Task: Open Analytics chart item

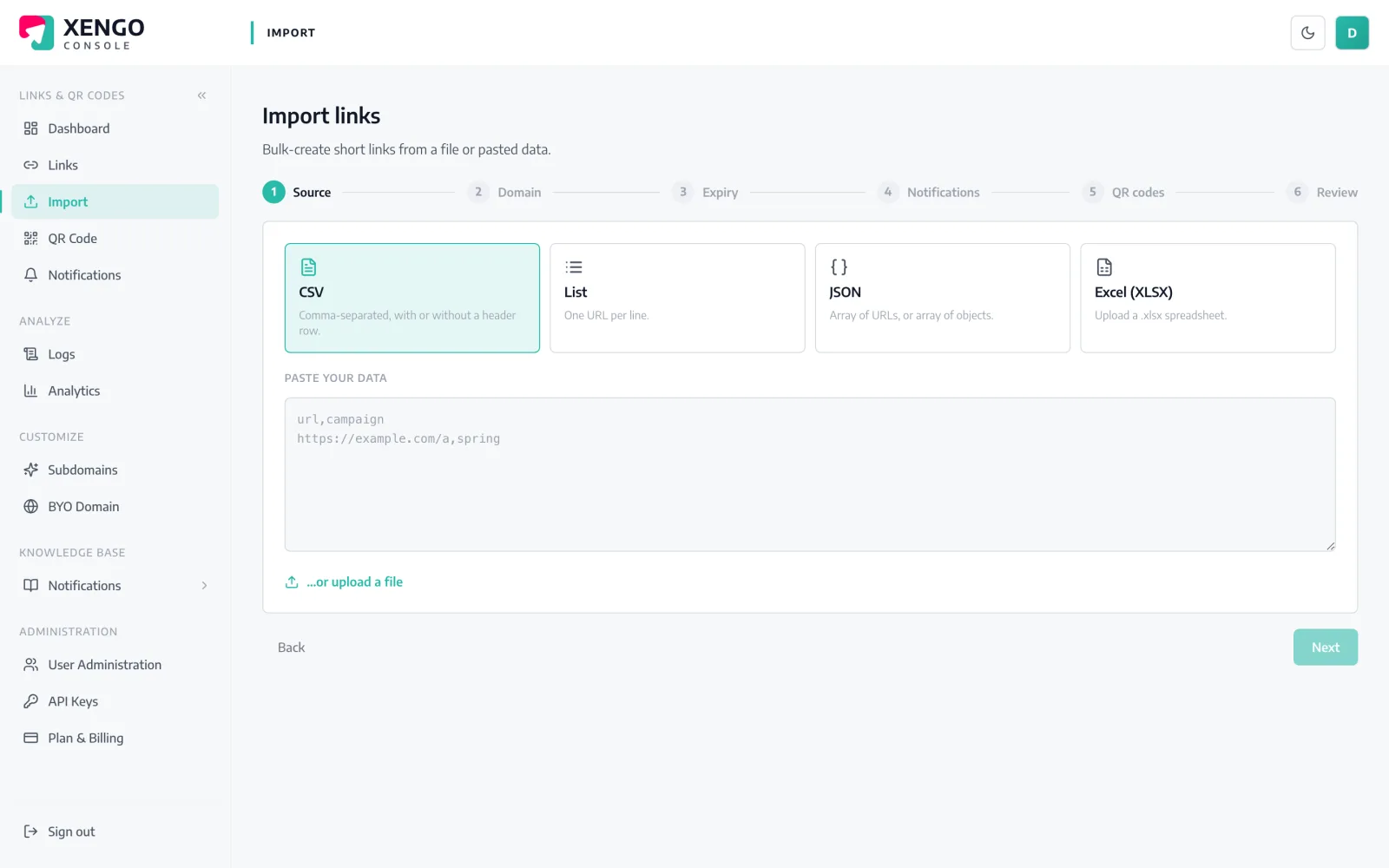Action: (x=115, y=391)
